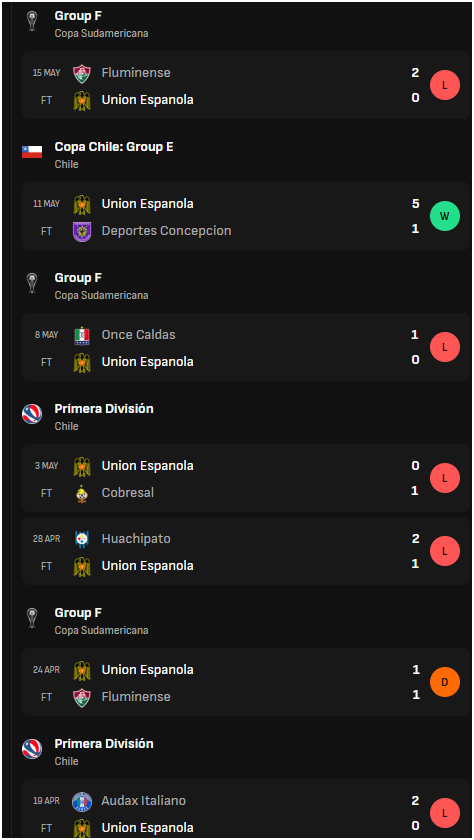This screenshot has width=474, height=840.
Task: Click the orange D draw badge
Action: pyautogui.click(x=445, y=682)
